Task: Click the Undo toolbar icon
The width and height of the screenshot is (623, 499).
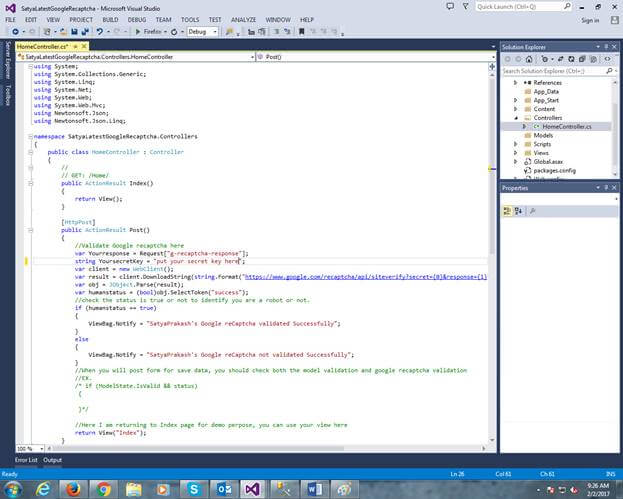Action: click(x=98, y=32)
